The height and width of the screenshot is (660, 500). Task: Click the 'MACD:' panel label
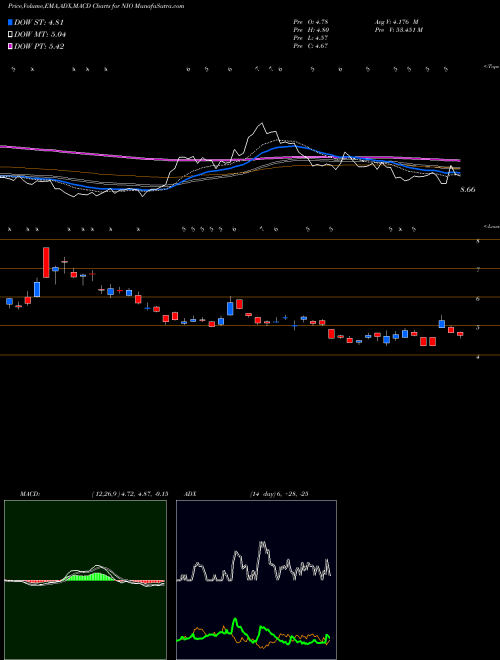pos(30,494)
